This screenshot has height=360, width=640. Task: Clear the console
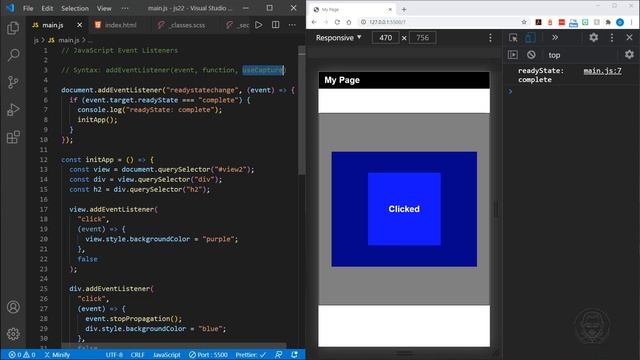point(531,55)
